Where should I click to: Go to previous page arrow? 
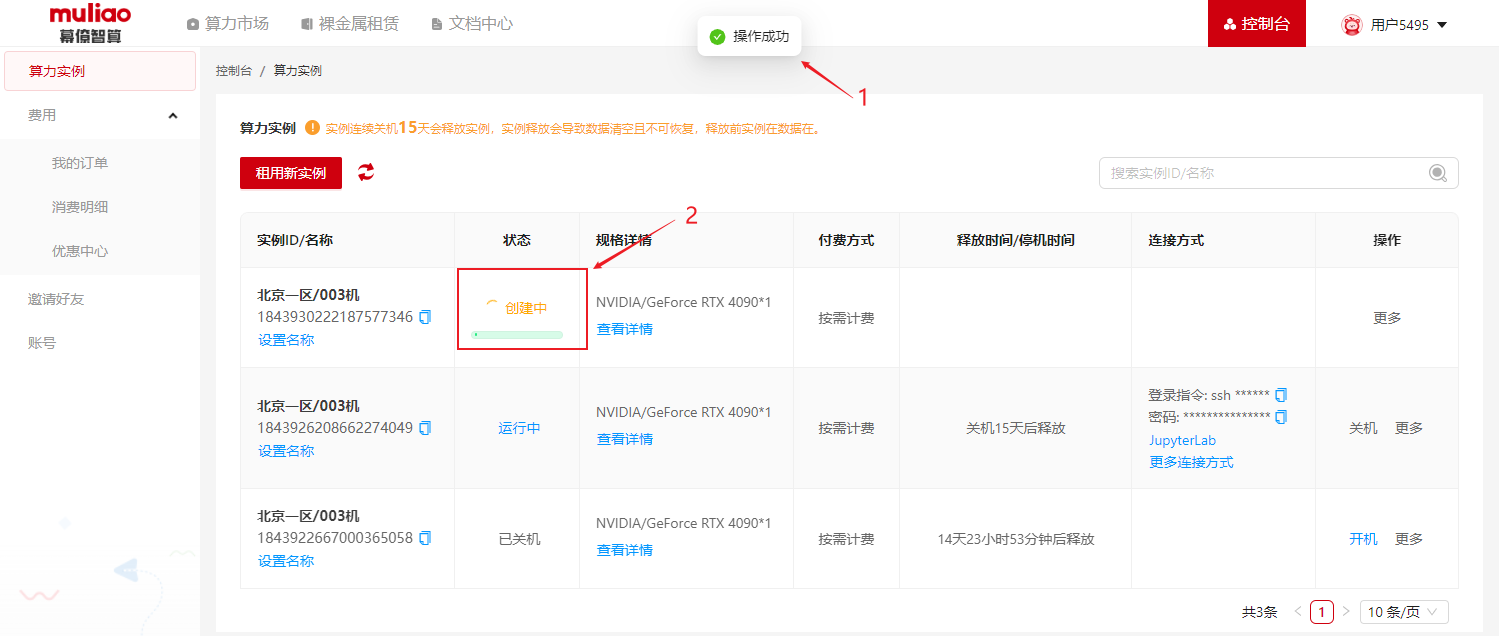(x=1298, y=611)
